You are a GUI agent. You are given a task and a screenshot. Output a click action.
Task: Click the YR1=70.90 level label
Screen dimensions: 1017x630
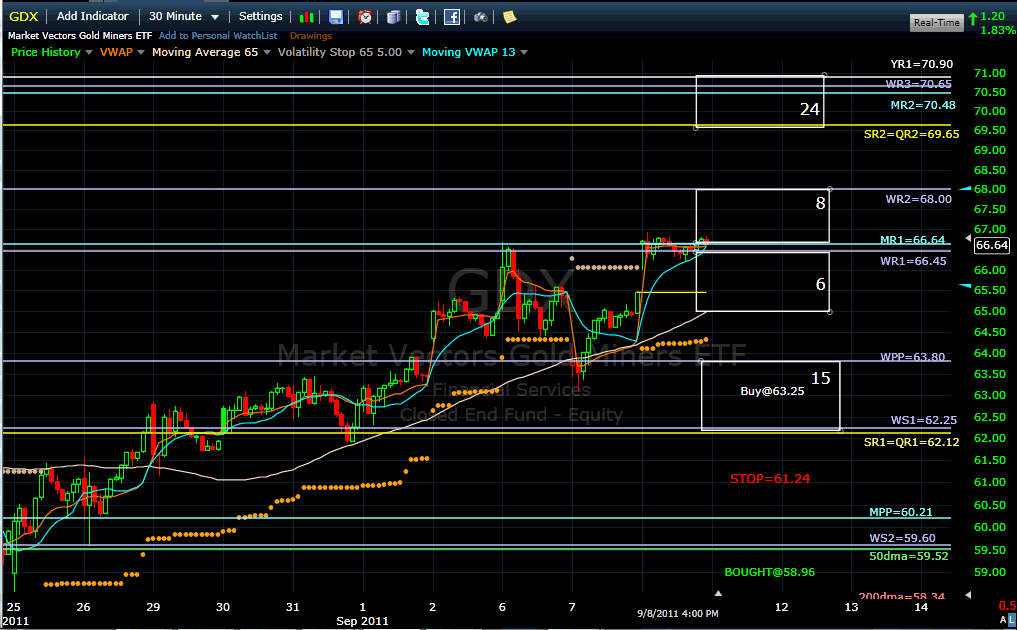tap(922, 64)
